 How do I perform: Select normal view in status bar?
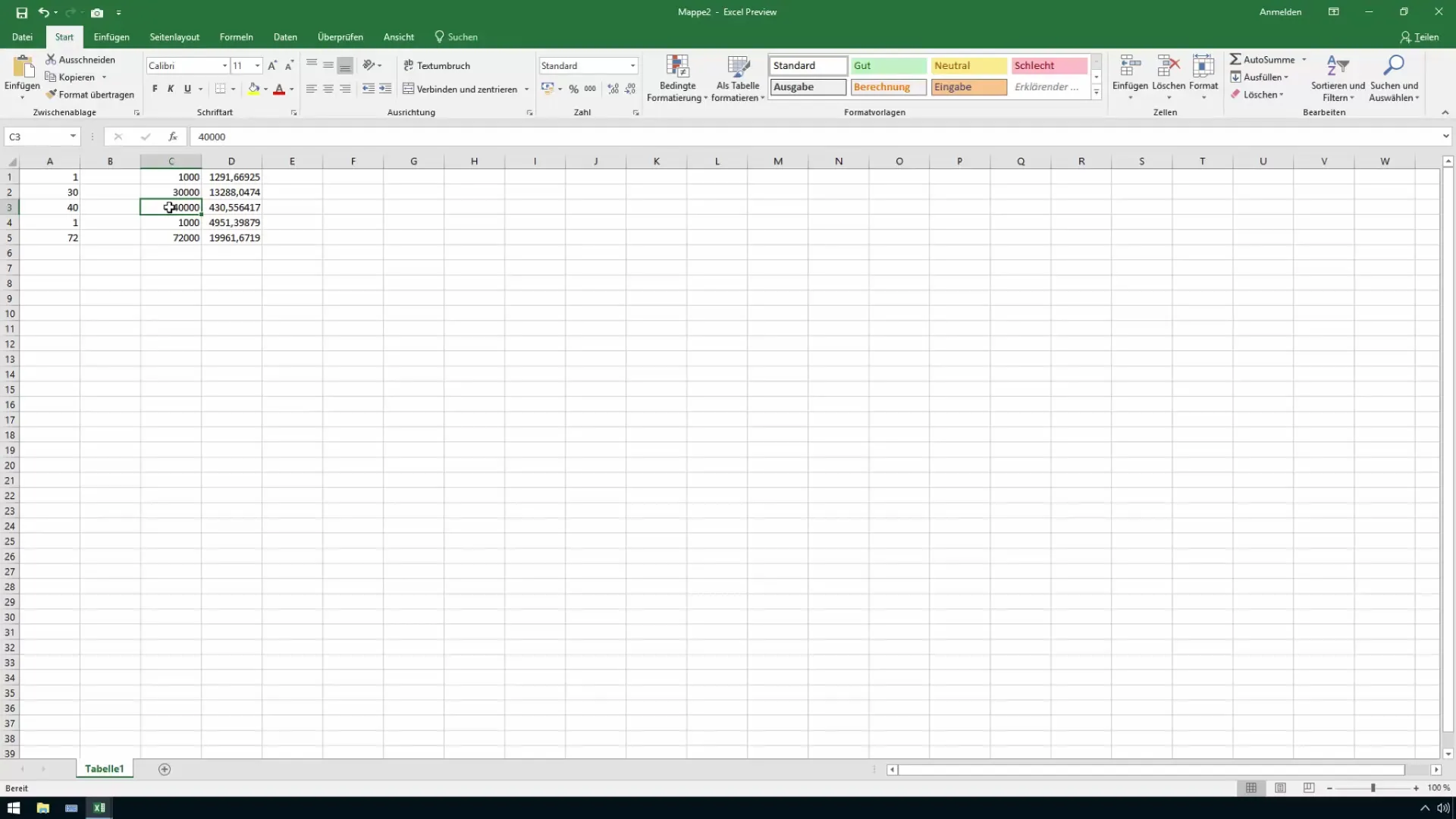coord(1251,788)
